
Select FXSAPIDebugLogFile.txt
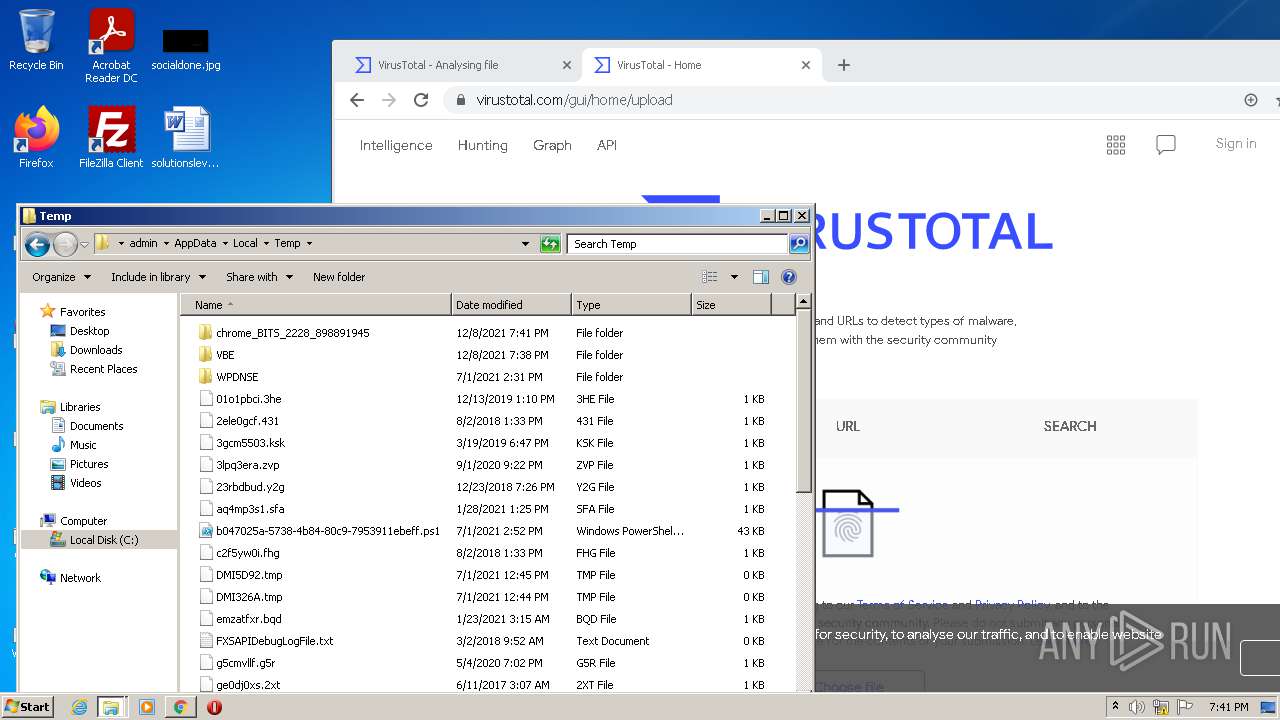pos(274,641)
